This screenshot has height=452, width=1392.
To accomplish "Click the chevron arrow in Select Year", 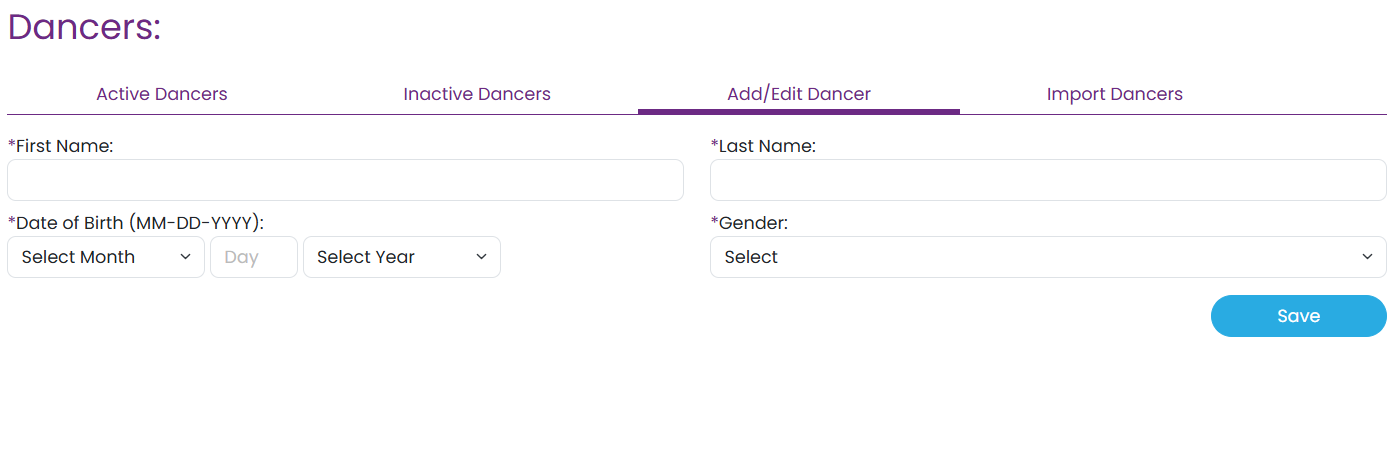I will (481, 257).
